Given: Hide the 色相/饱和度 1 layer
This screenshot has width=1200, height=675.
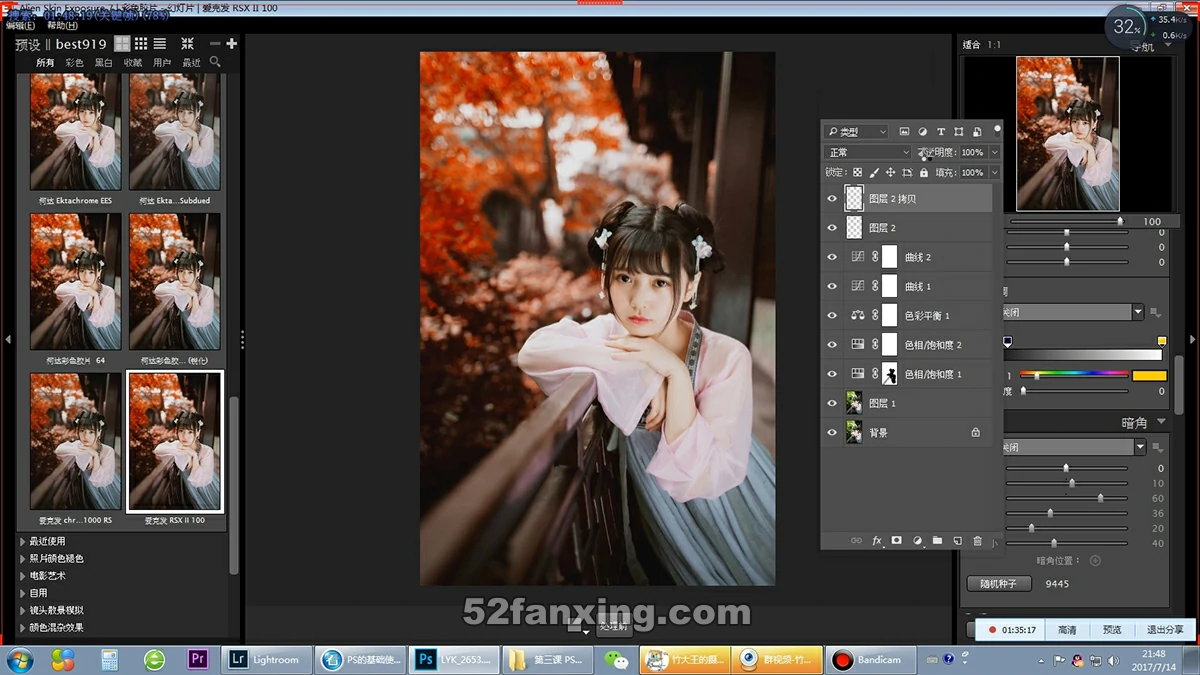Looking at the screenshot, I should click(832, 374).
